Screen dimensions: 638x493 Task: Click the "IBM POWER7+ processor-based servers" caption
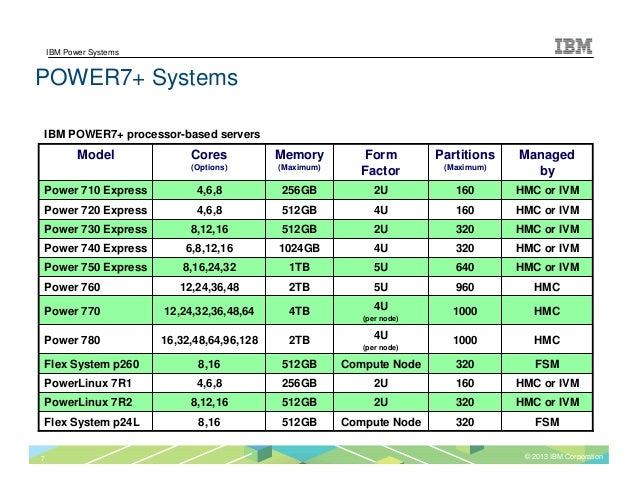pos(152,134)
